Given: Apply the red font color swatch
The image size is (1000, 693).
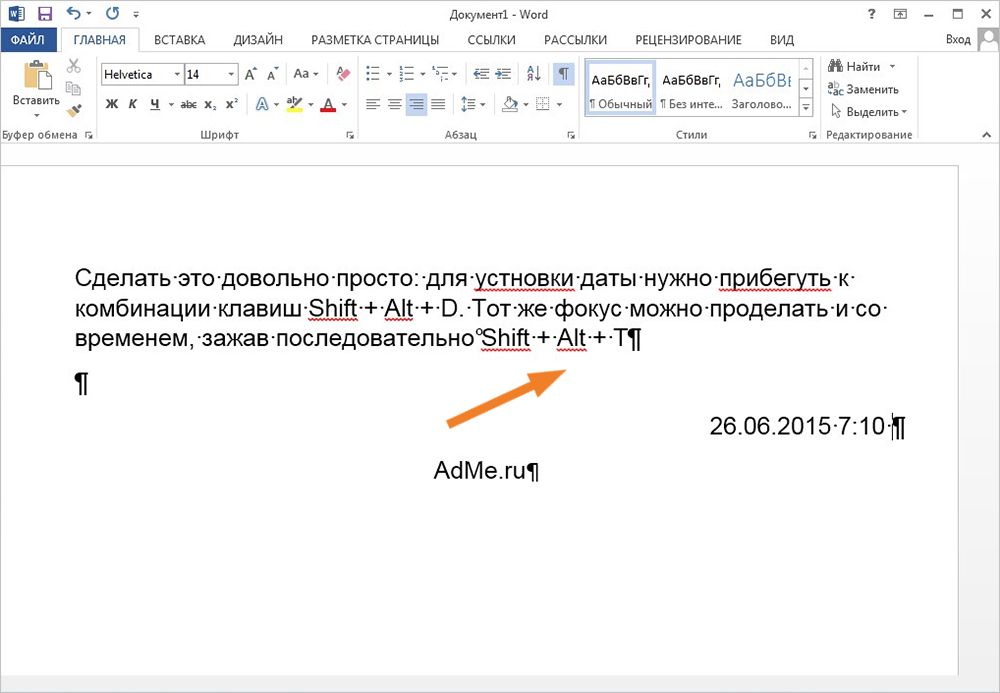Looking at the screenshot, I should [x=327, y=104].
